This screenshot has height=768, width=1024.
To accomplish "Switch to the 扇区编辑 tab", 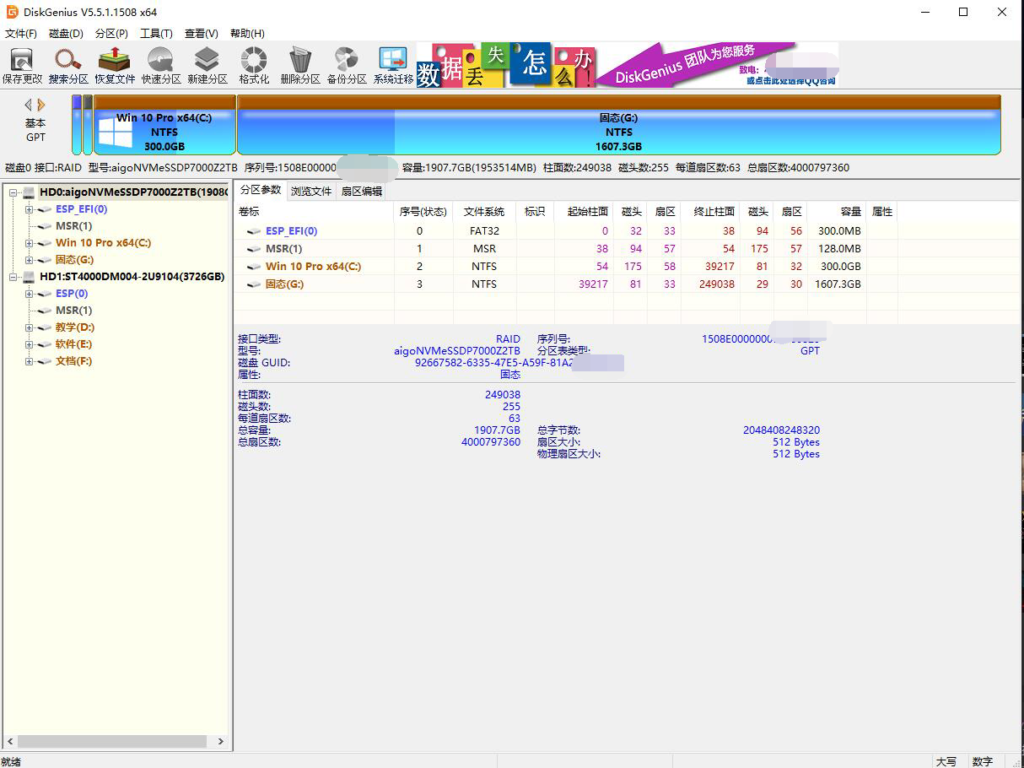I will click(361, 191).
